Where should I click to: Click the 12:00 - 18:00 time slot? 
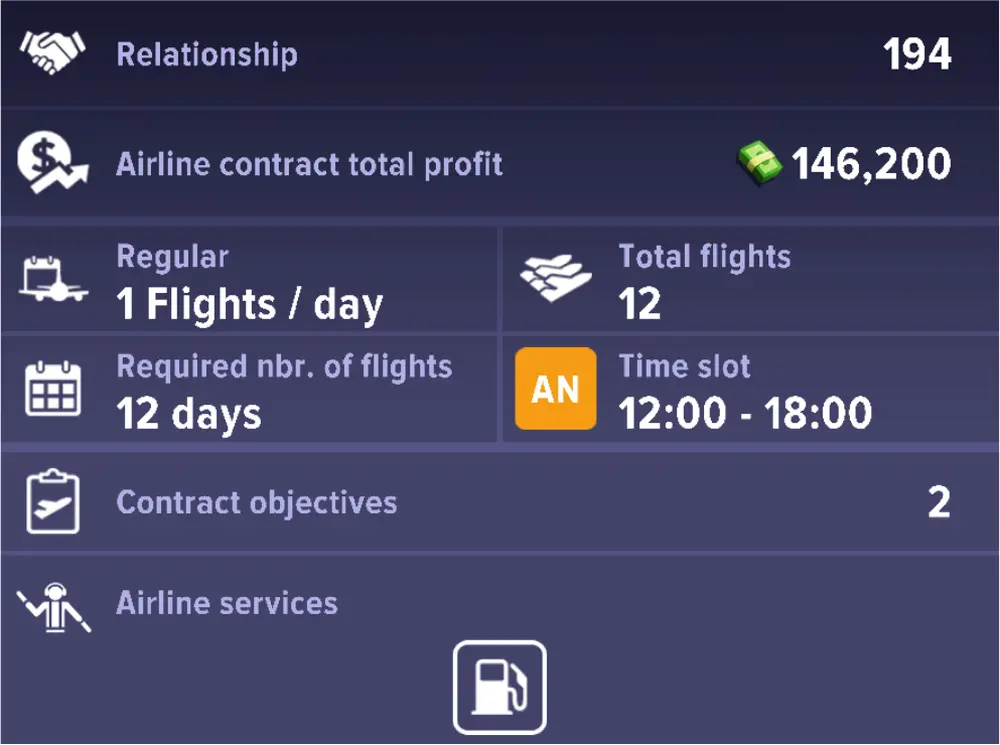click(745, 413)
